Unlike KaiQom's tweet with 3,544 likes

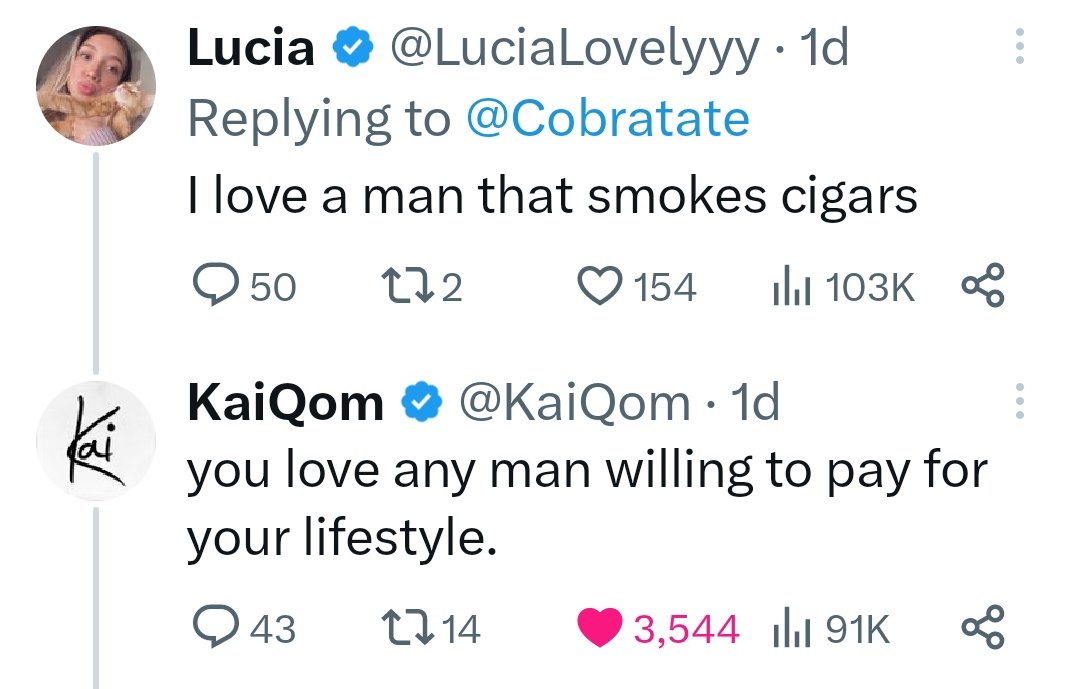coord(658,628)
